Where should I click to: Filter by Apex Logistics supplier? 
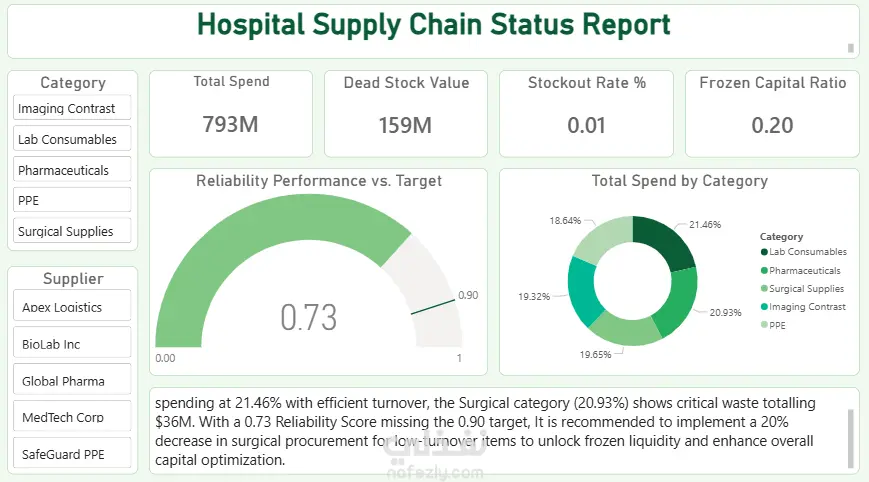[72, 307]
